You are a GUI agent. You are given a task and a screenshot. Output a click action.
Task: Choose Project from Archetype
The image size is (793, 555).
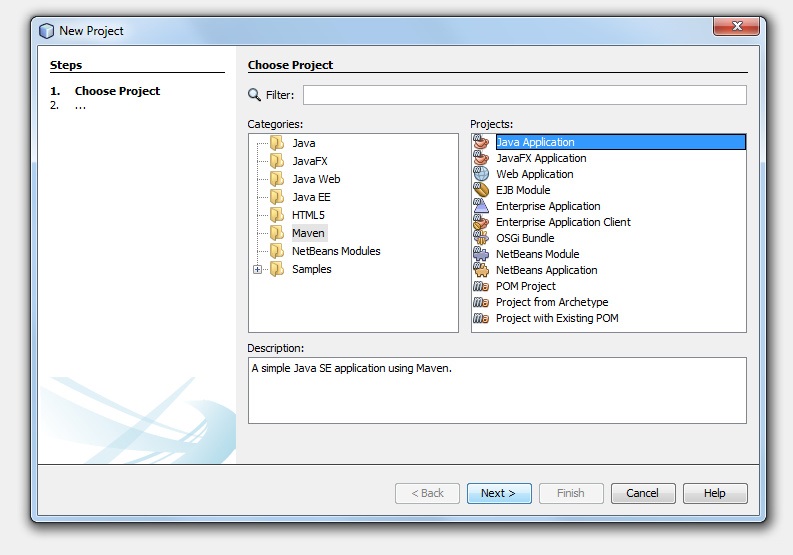click(x=552, y=302)
